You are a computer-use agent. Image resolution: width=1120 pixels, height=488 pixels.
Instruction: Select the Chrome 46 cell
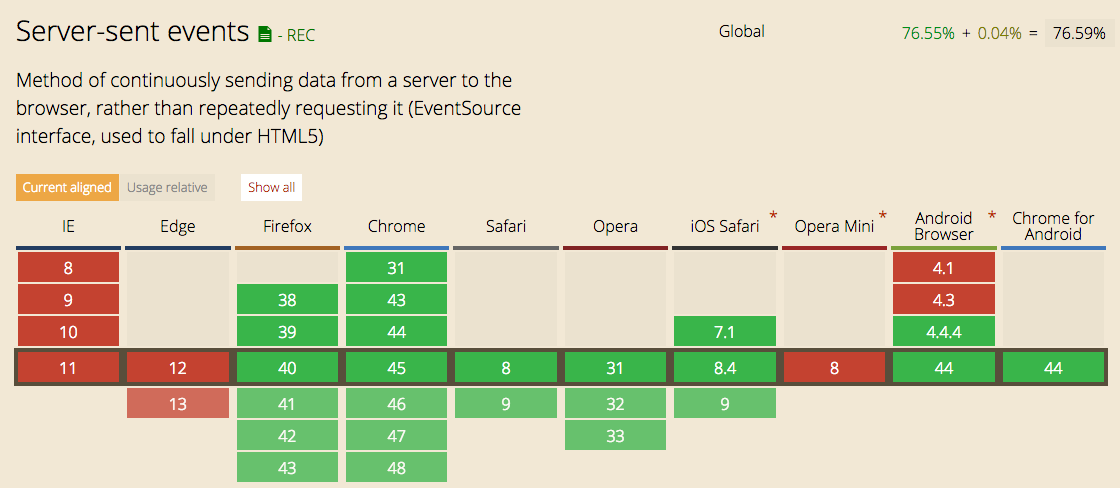(396, 404)
